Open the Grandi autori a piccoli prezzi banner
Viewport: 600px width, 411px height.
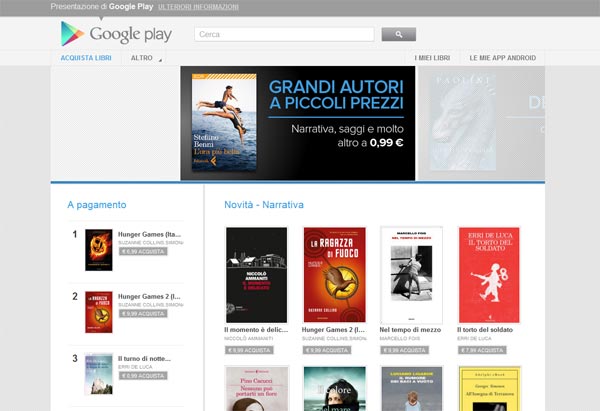298,123
